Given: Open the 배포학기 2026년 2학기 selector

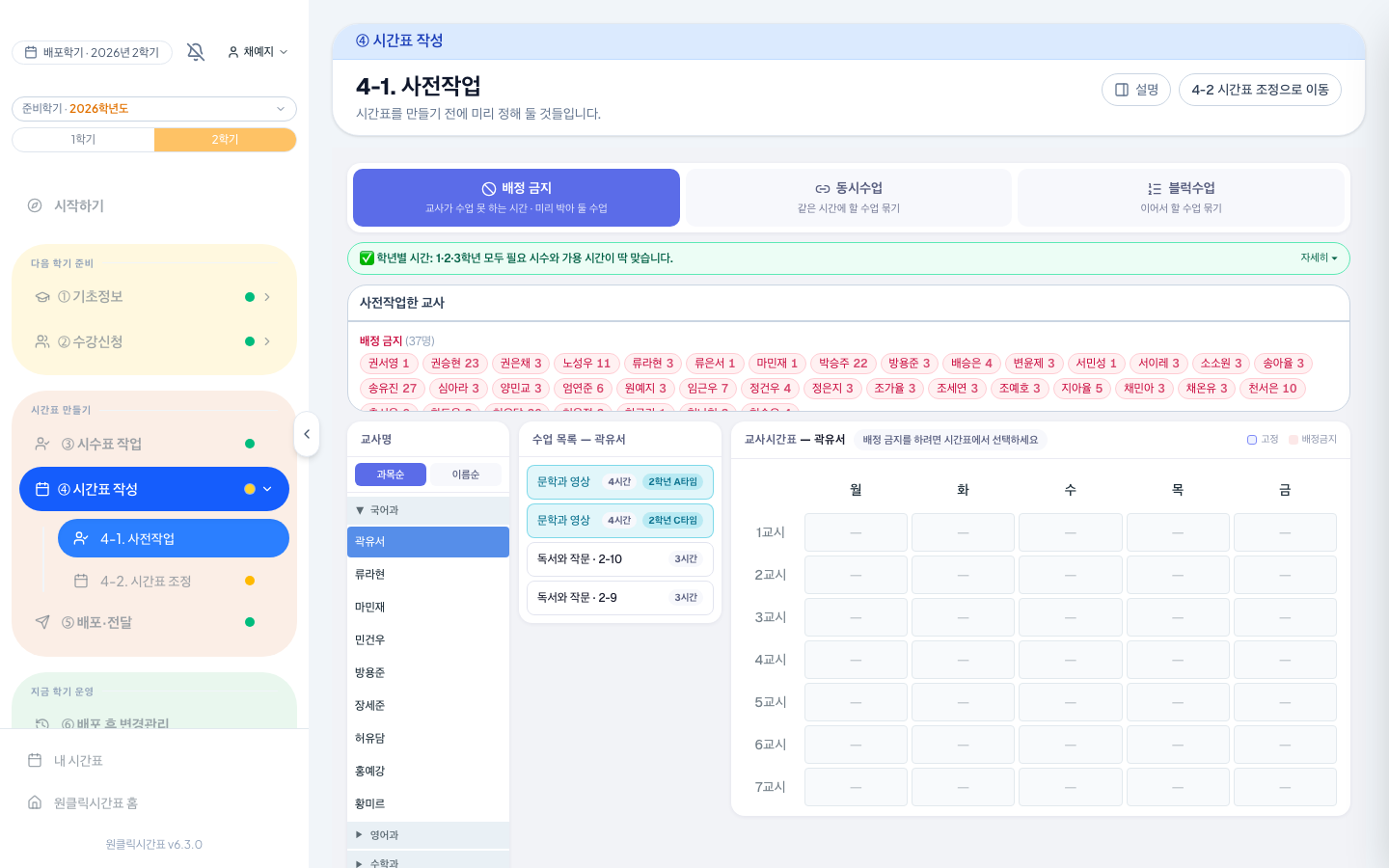Looking at the screenshot, I should pos(92,52).
